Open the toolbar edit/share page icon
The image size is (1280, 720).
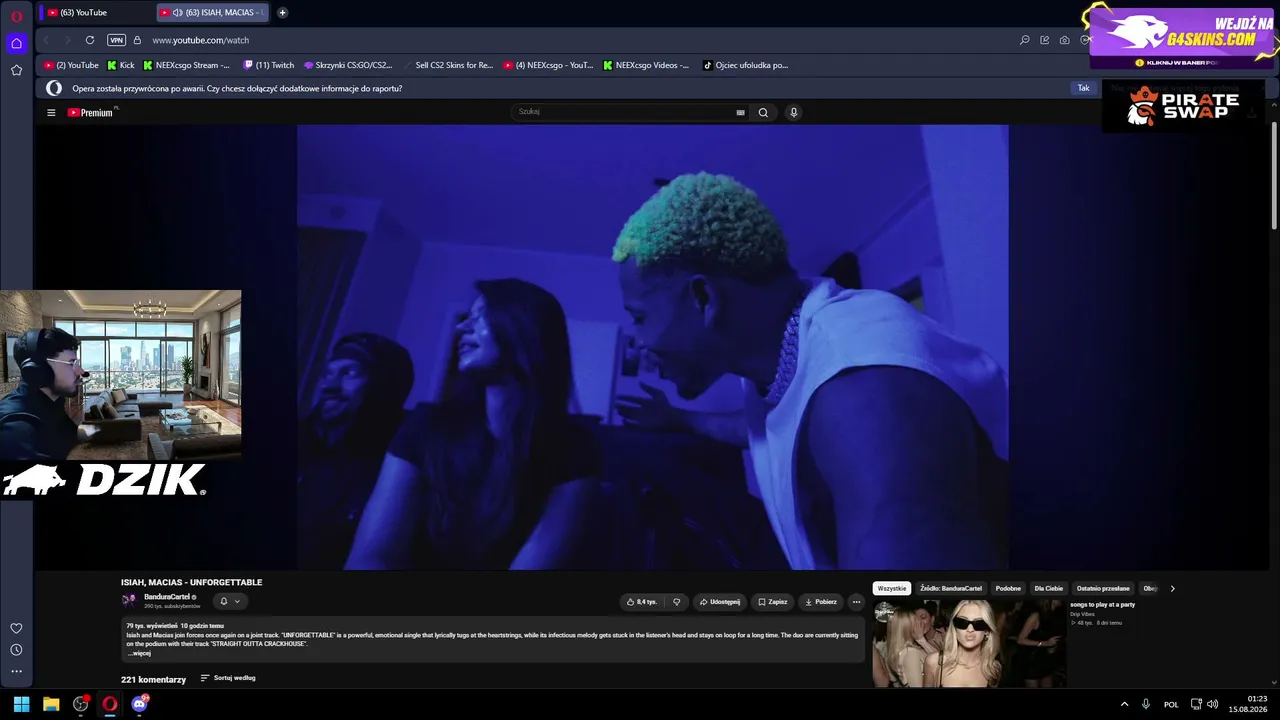(1045, 40)
